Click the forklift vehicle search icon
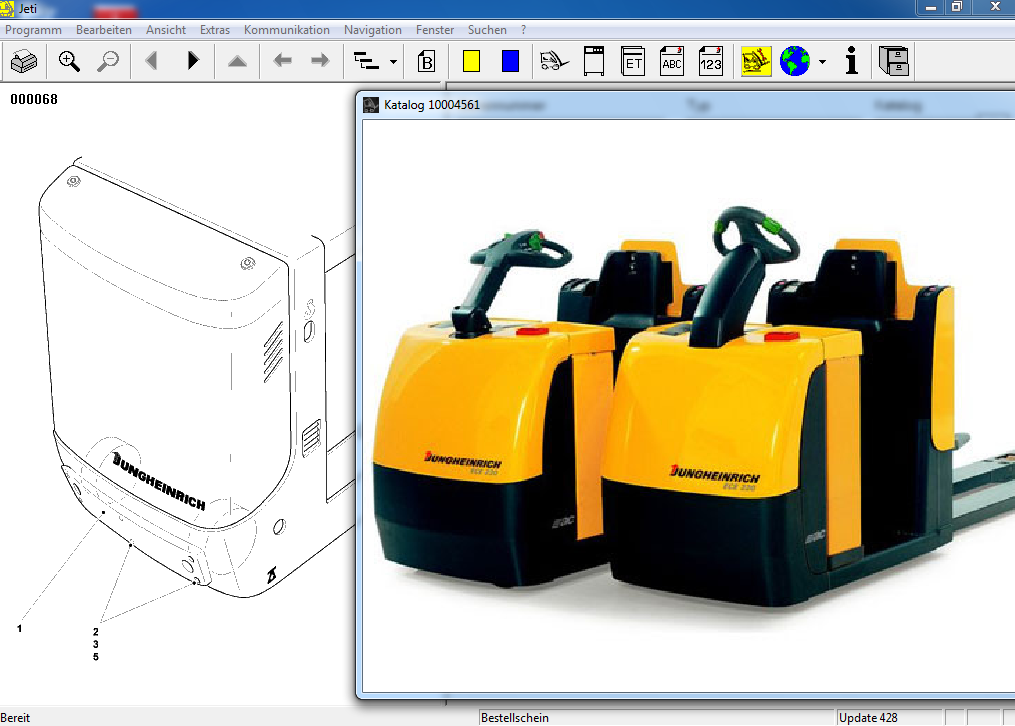The height and width of the screenshot is (726, 1015). pyautogui.click(x=553, y=62)
